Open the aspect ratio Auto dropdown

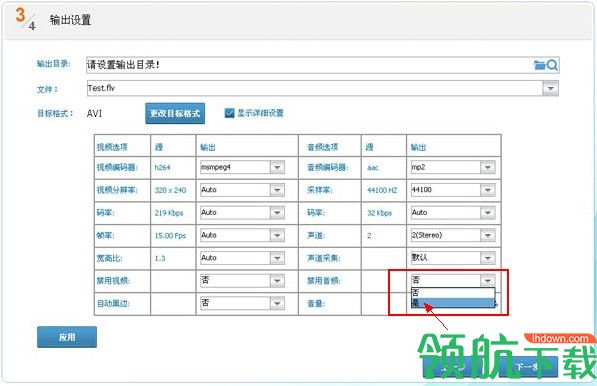(x=277, y=258)
